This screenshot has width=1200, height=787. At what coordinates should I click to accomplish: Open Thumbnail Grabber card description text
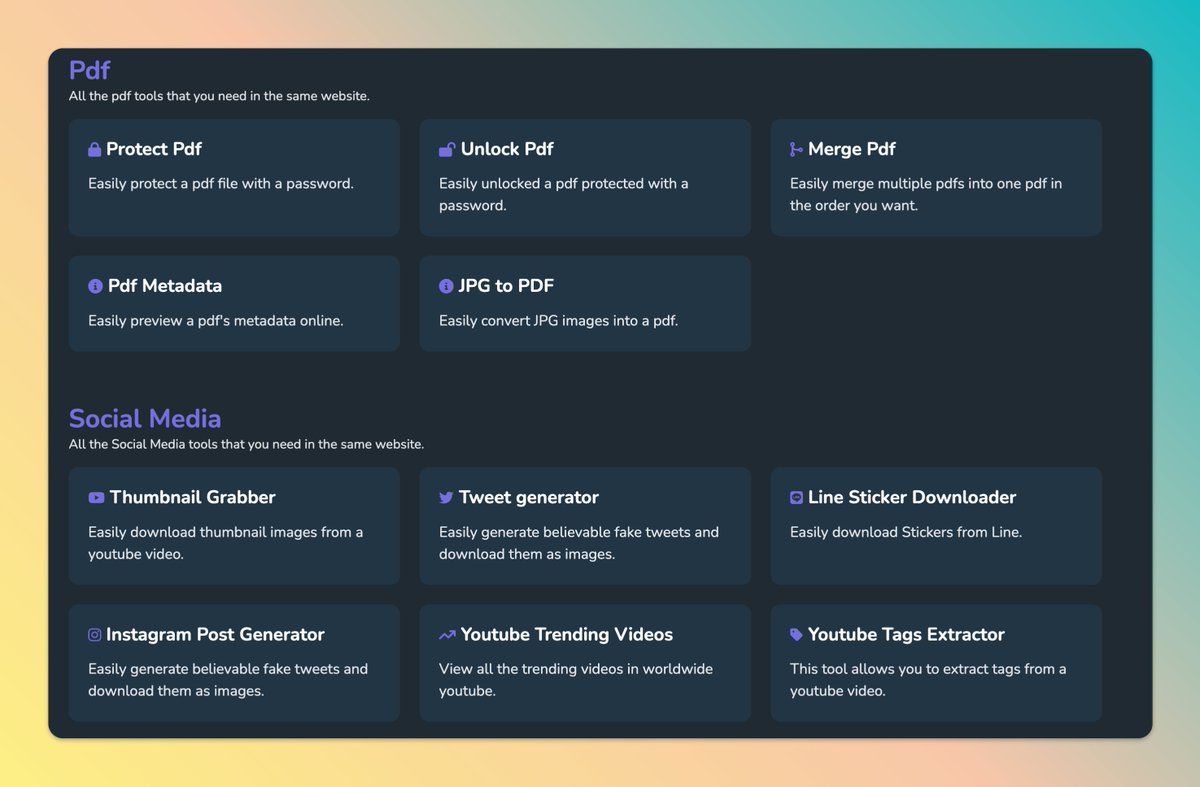[225, 543]
